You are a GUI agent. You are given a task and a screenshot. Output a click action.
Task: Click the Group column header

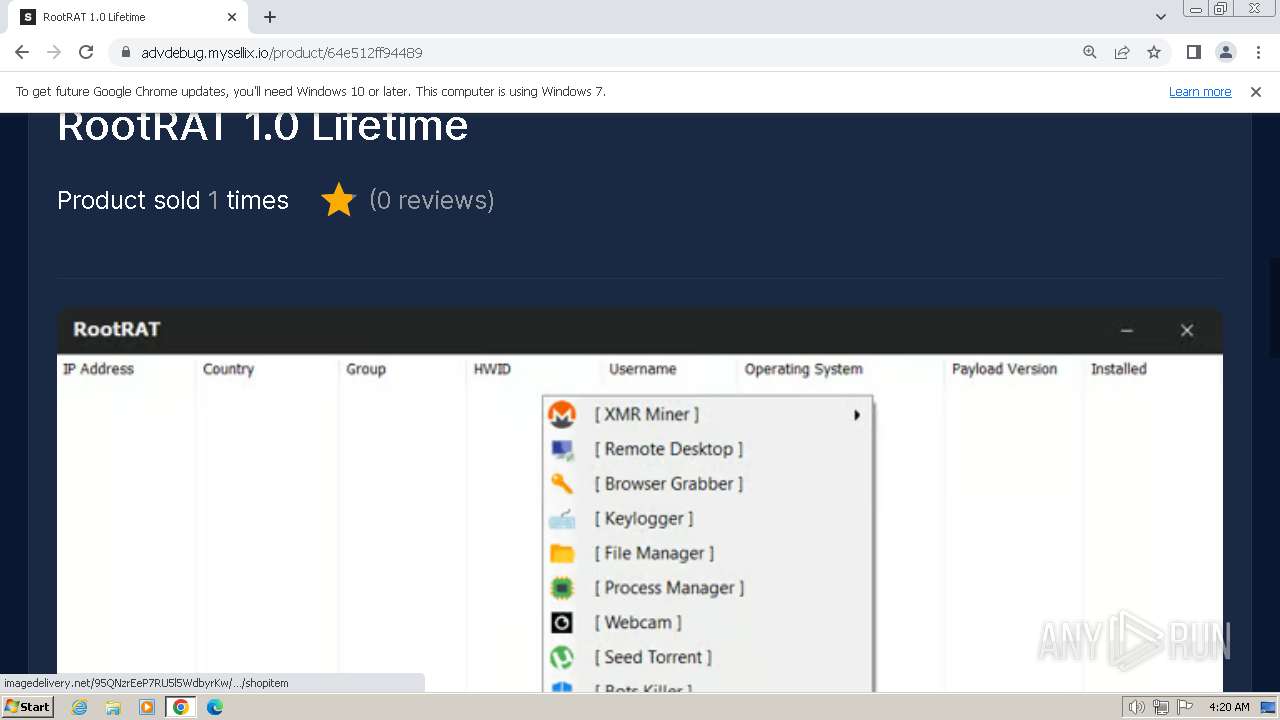(366, 369)
